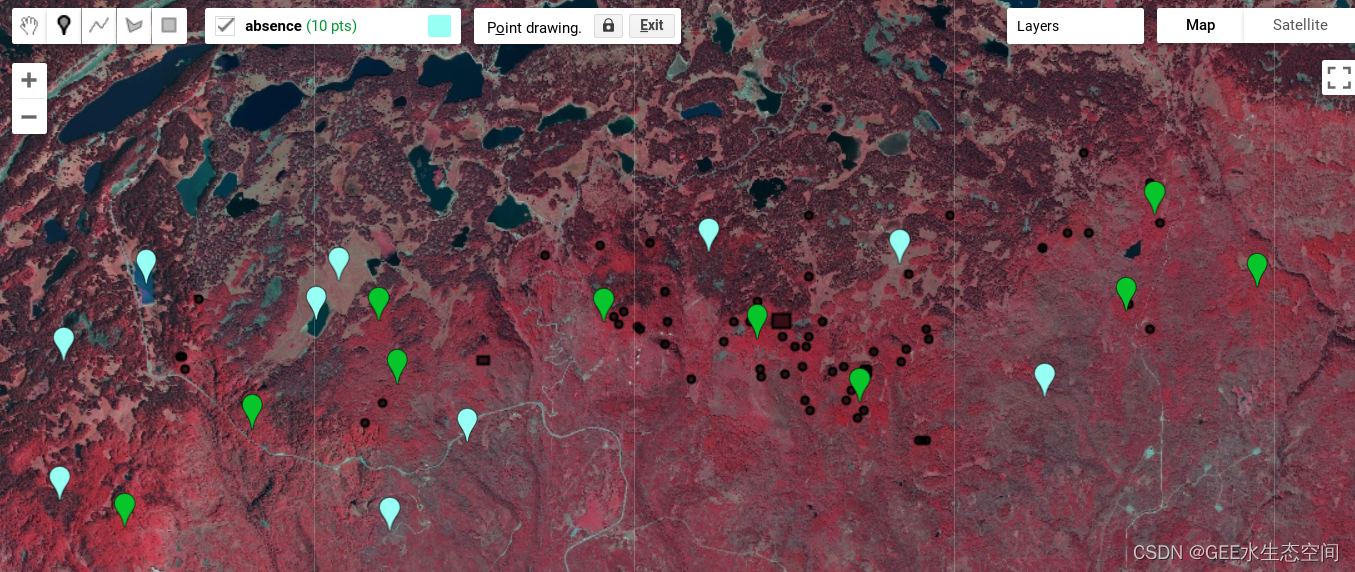Screen dimensions: 1355x572
Task: Toggle fullscreen map view
Action: [1339, 78]
